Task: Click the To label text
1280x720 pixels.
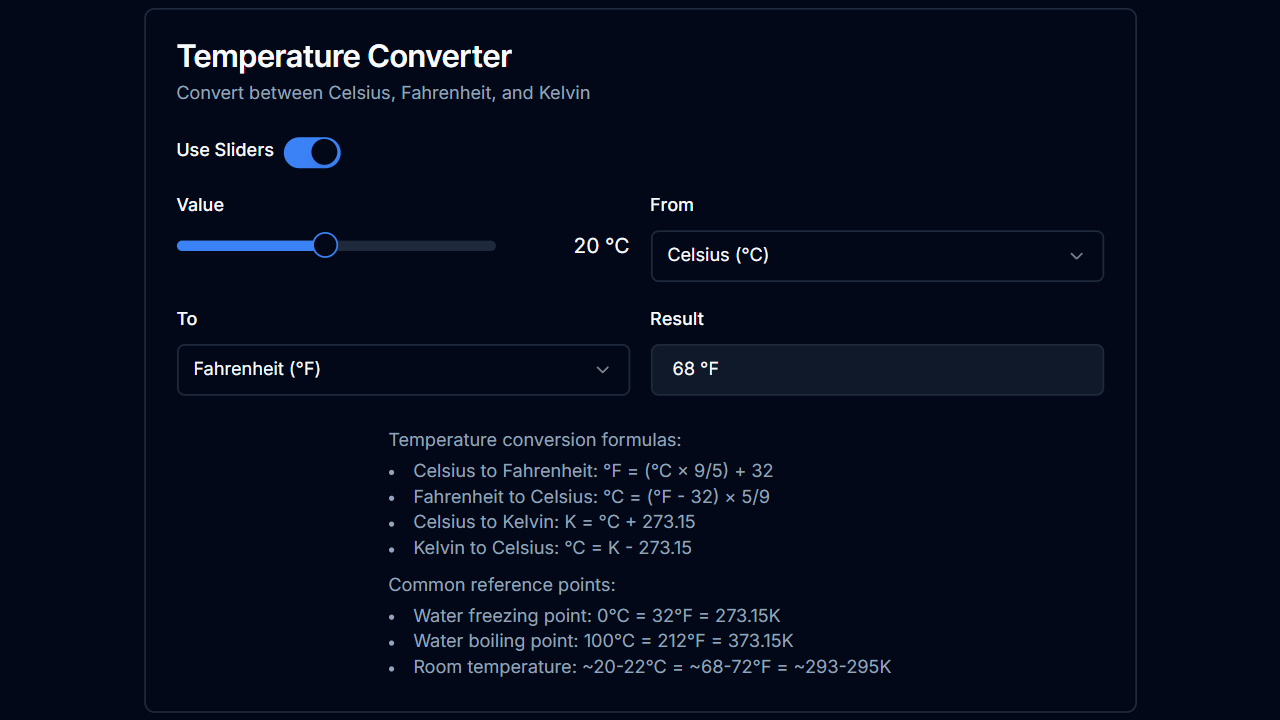Action: (x=186, y=319)
